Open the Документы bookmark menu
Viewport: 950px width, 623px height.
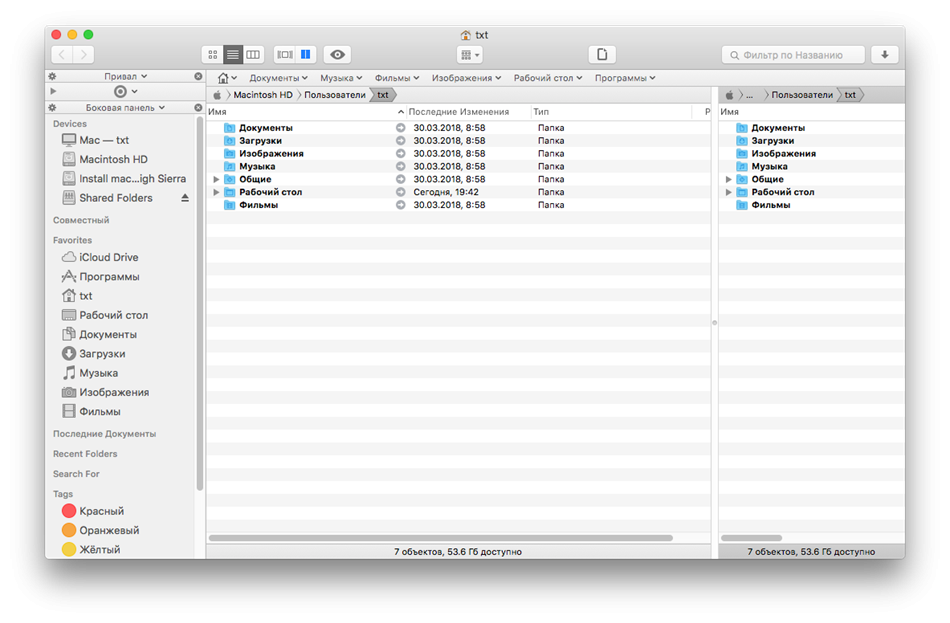[x=278, y=78]
